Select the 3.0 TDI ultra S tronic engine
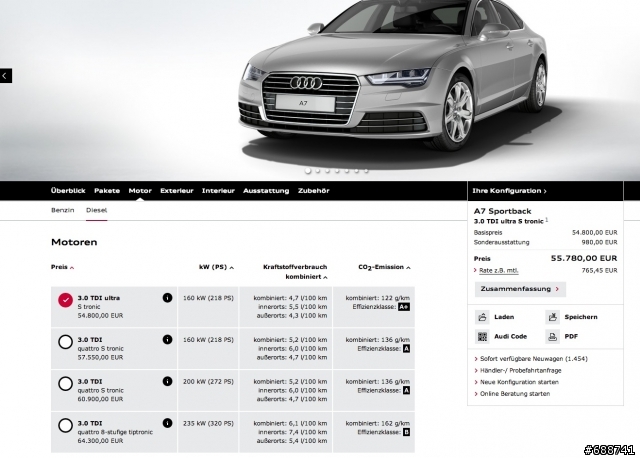The height and width of the screenshot is (458, 640). tap(65, 300)
